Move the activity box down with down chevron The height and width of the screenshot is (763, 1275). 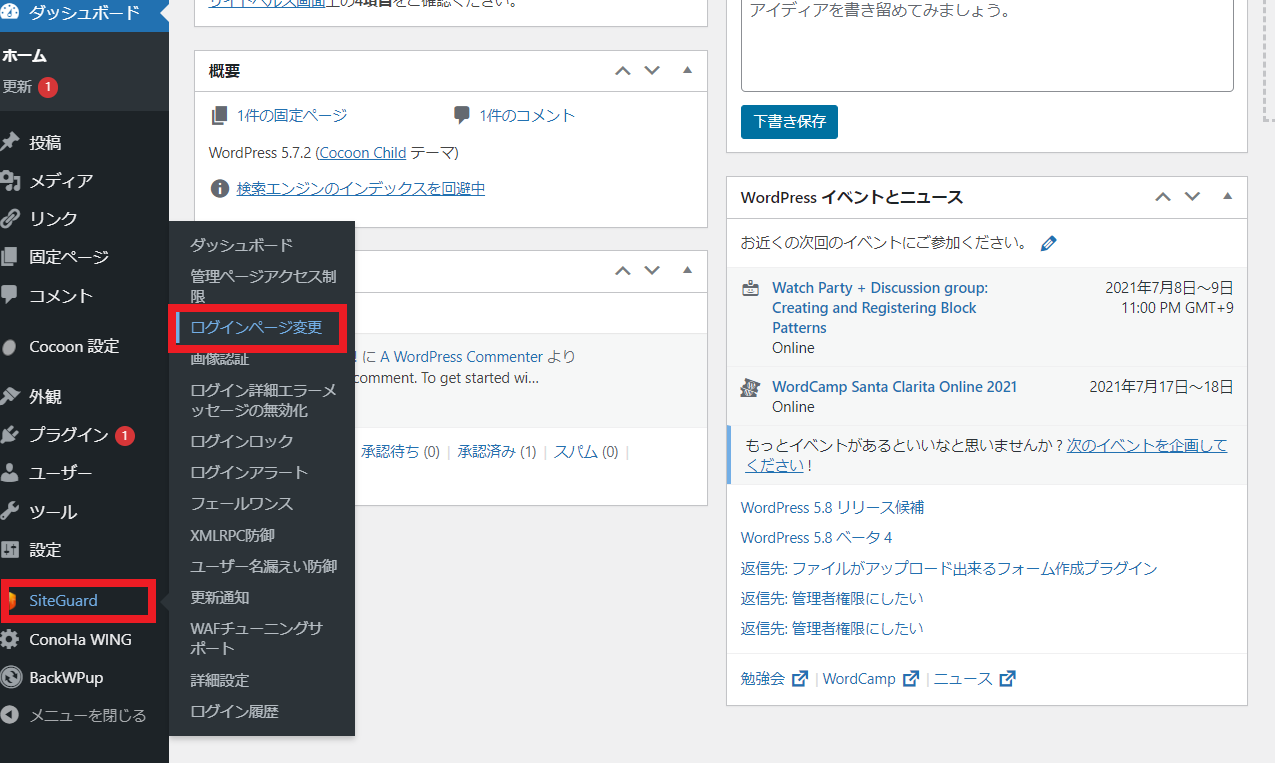coord(652,270)
